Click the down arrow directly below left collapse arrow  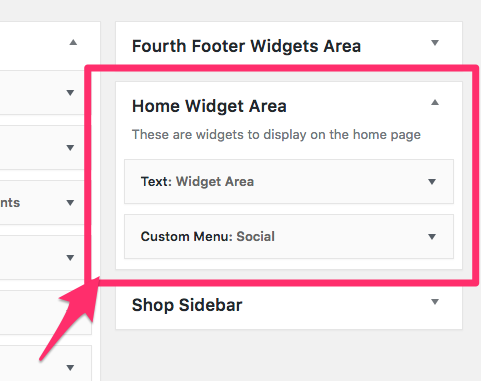point(70,93)
